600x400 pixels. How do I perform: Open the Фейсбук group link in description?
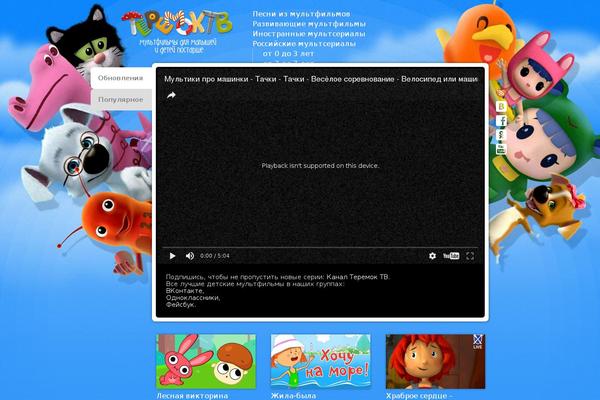point(180,305)
